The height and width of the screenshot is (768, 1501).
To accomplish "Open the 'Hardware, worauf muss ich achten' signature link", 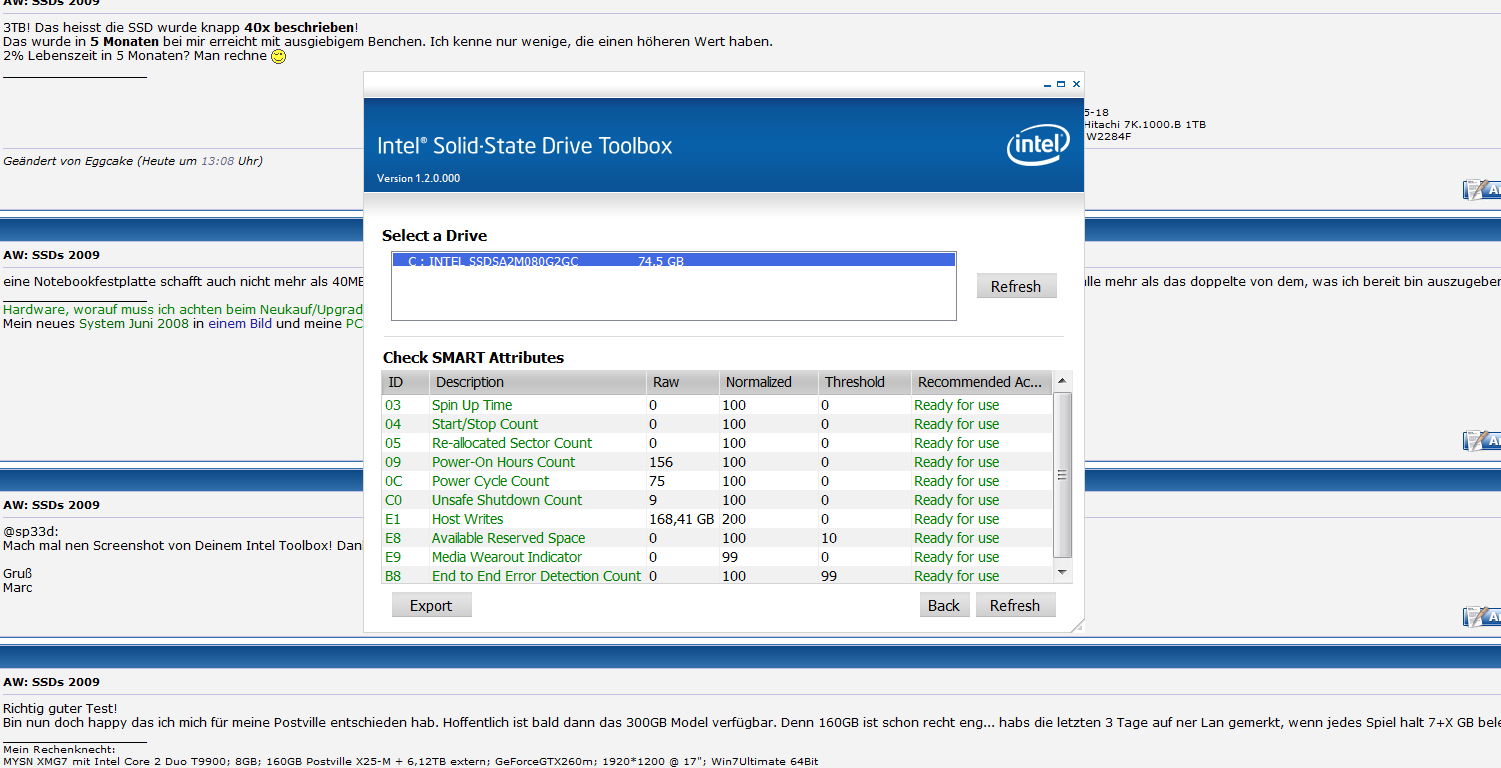I will point(183,310).
